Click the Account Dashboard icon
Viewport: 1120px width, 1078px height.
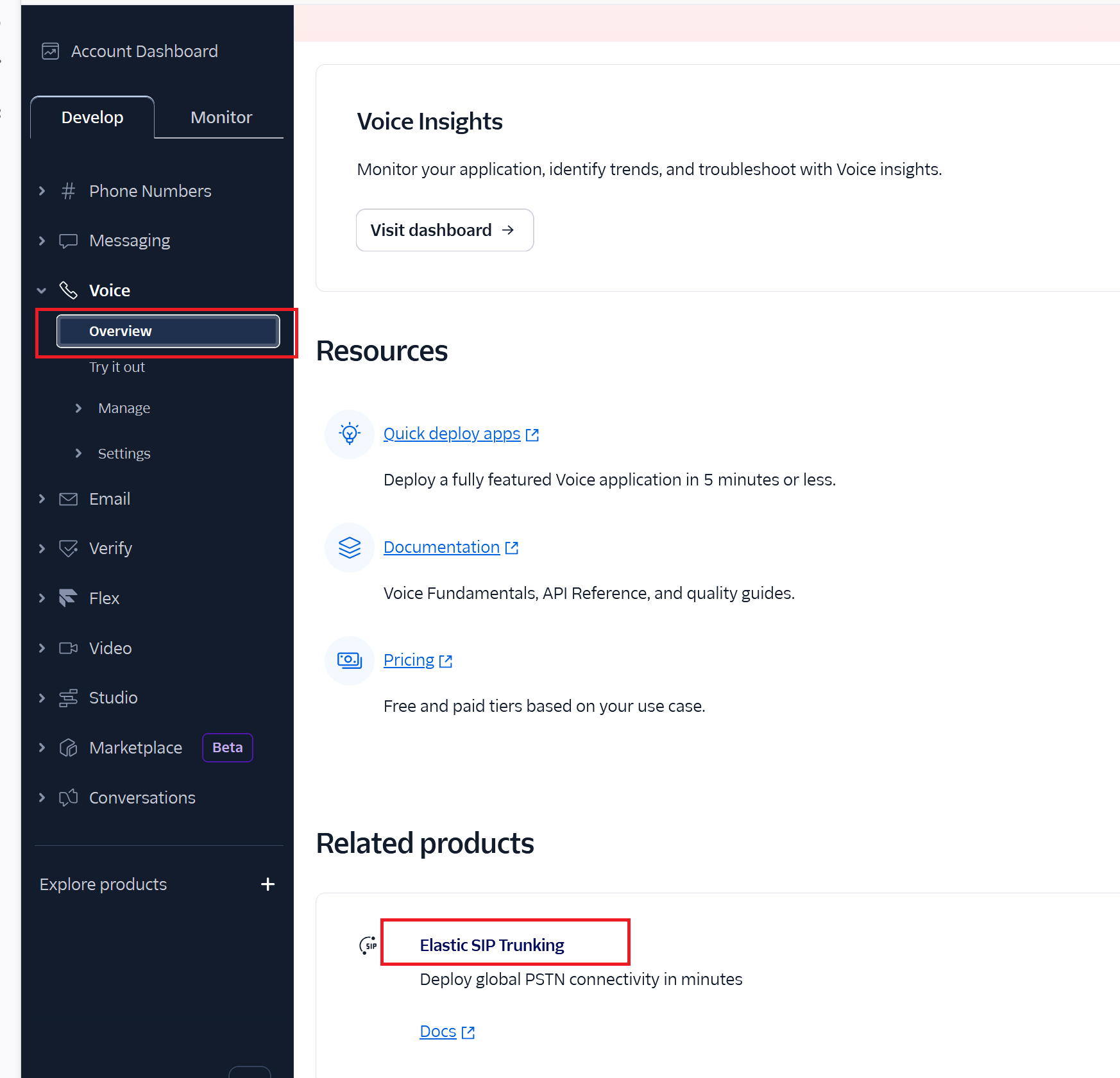pos(50,51)
